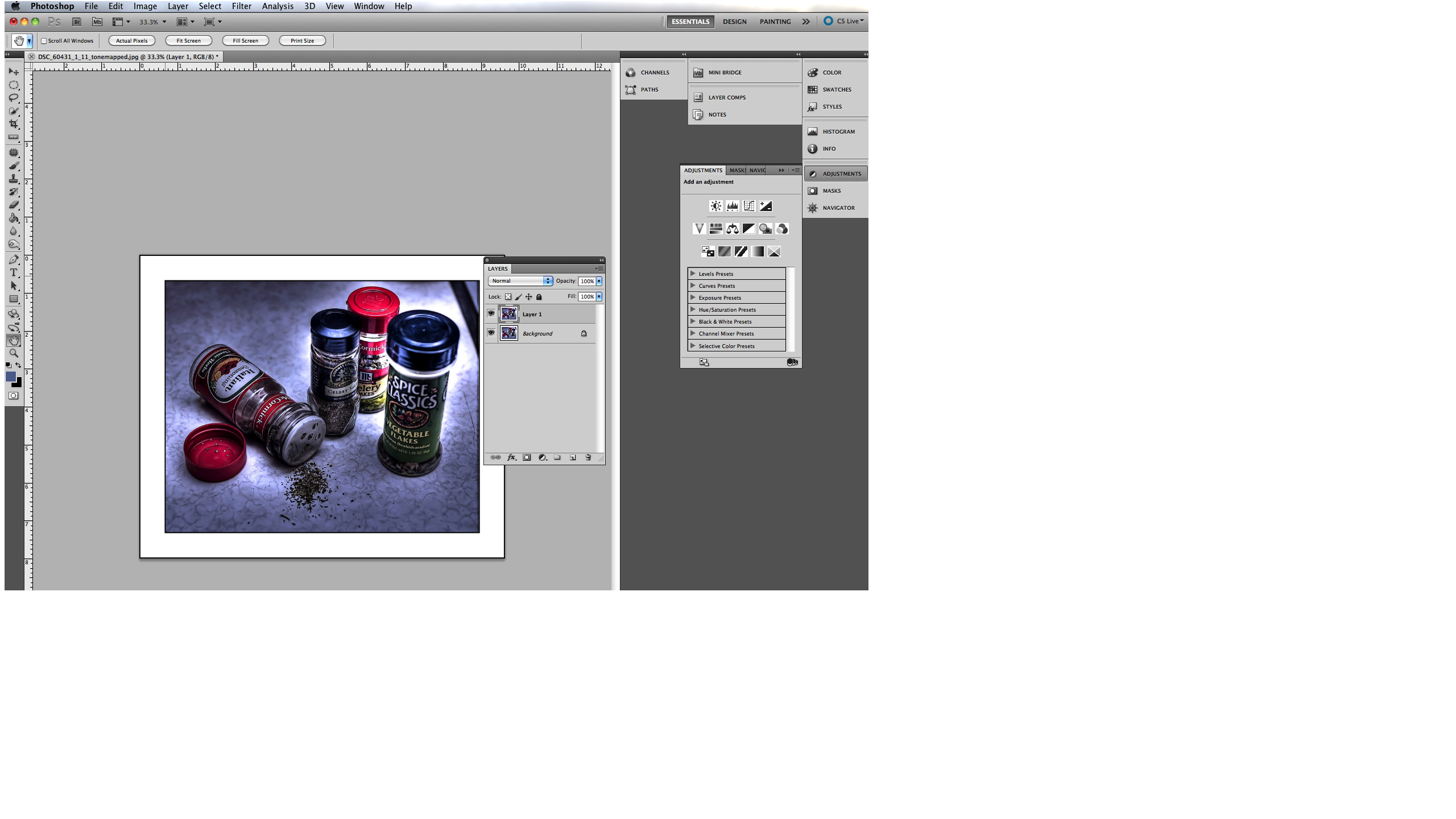Click the Actual Pixels button
1456x819 pixels.
(x=131, y=41)
